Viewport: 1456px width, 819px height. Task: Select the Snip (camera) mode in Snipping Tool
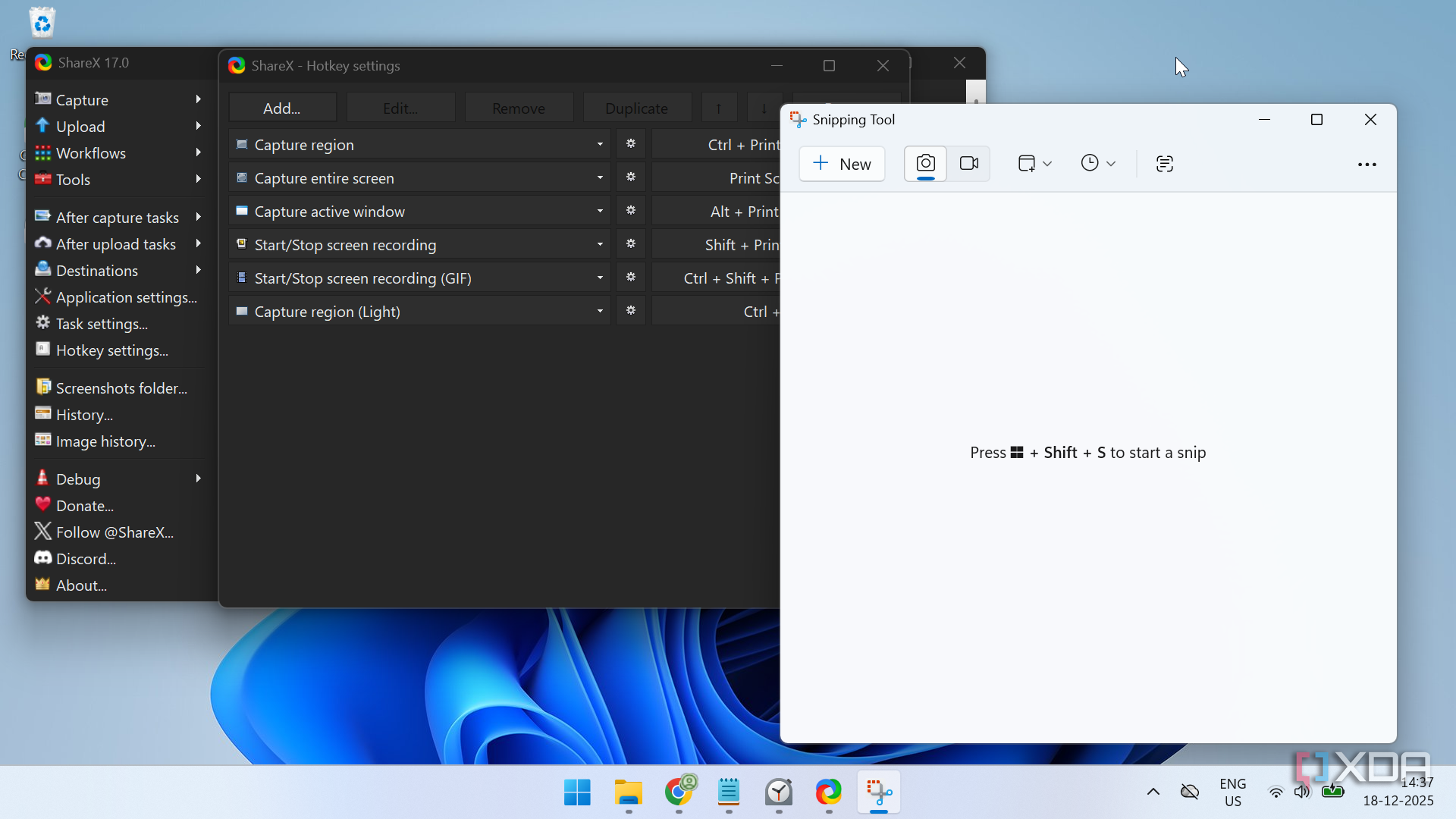[x=925, y=164]
